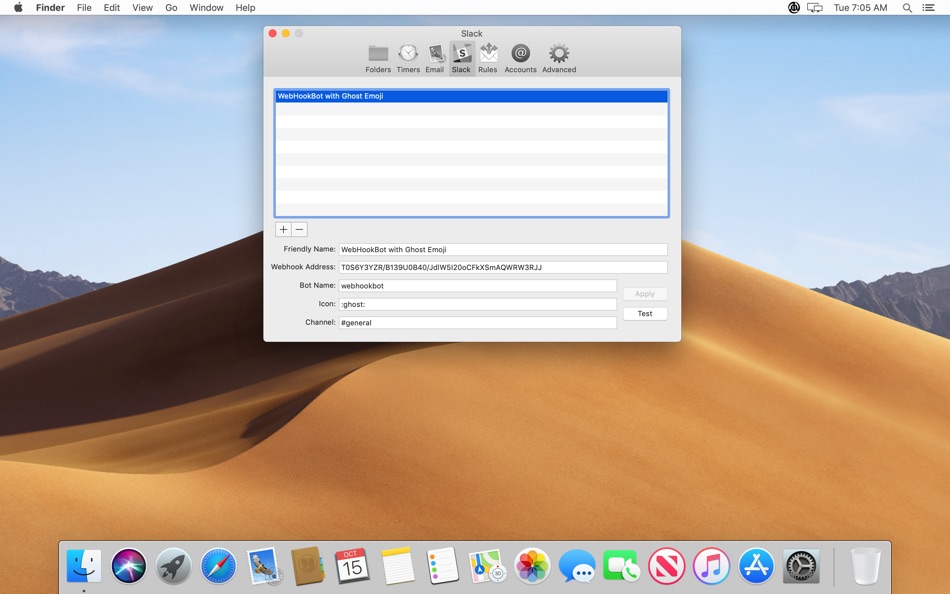Open Messages speech bubble in Dock
The height and width of the screenshot is (594, 950).
pyautogui.click(x=577, y=566)
